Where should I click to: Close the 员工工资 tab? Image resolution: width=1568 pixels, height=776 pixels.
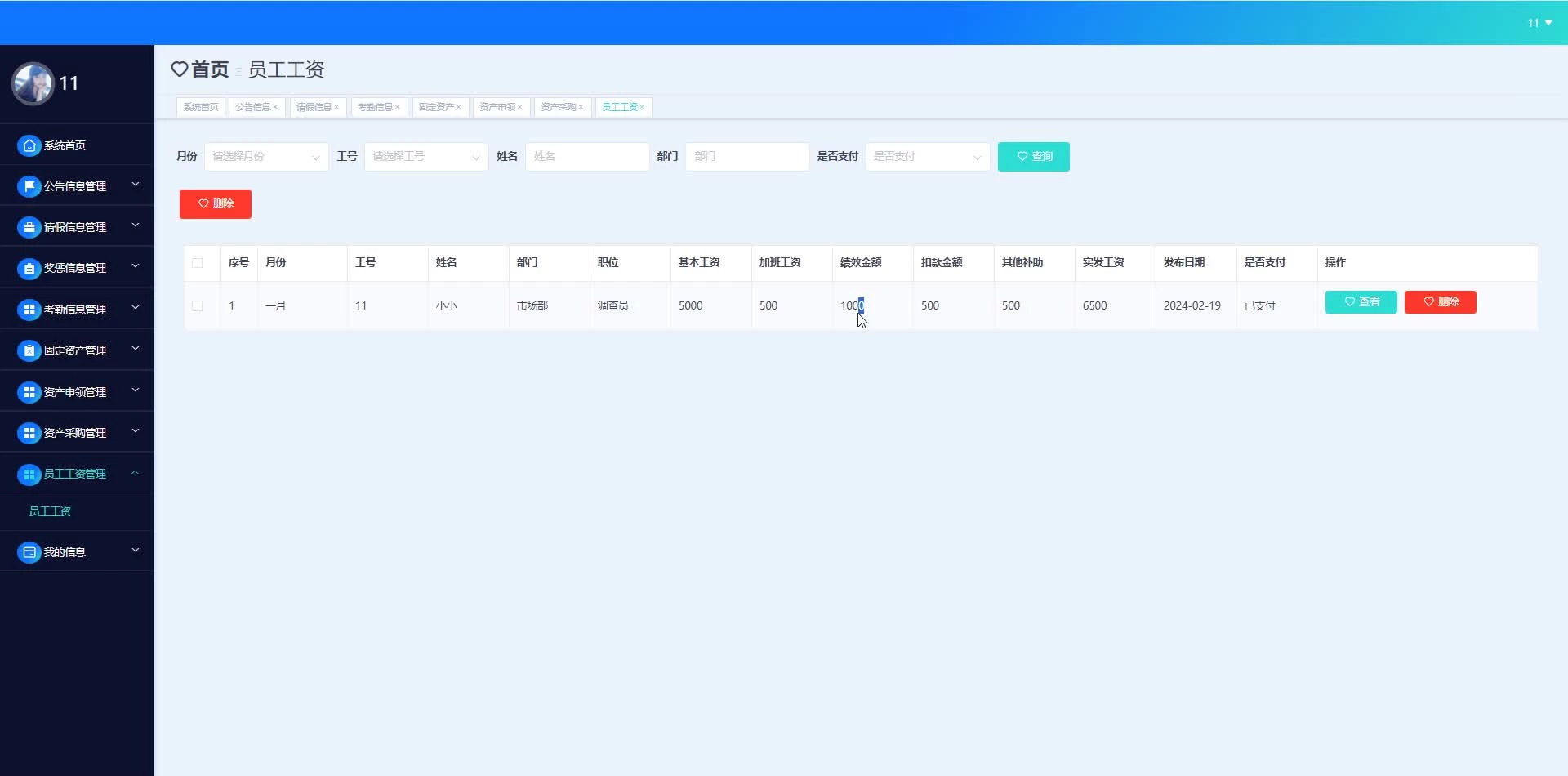(642, 107)
